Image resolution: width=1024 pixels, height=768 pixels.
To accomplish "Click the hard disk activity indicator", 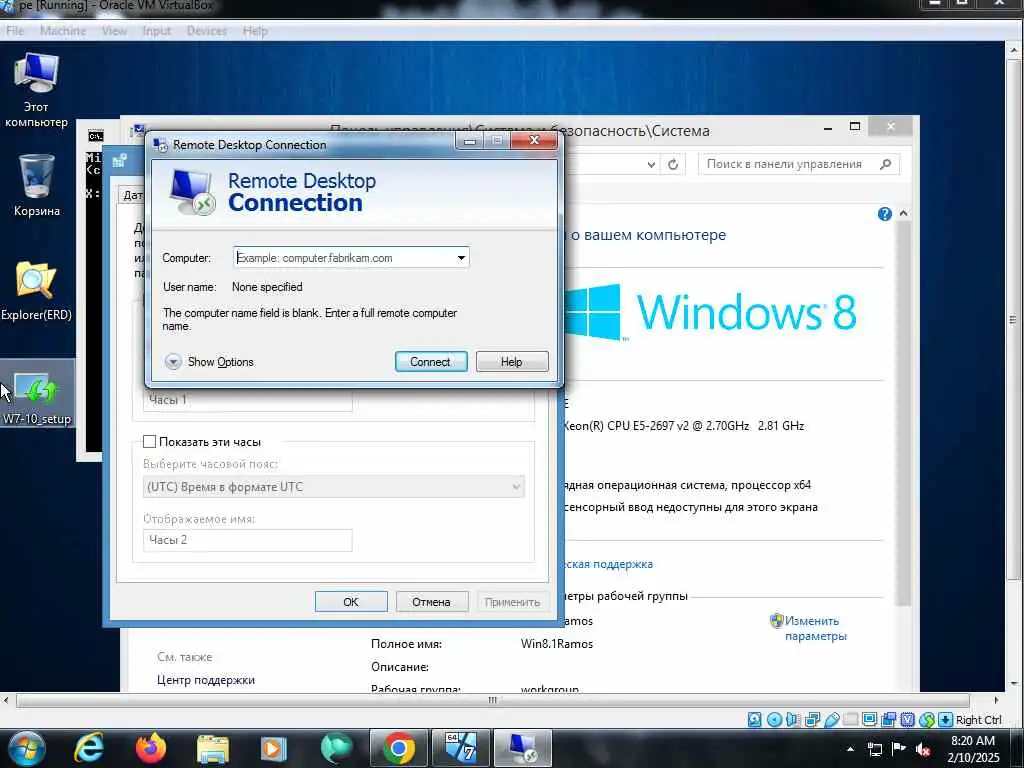I will 755,720.
